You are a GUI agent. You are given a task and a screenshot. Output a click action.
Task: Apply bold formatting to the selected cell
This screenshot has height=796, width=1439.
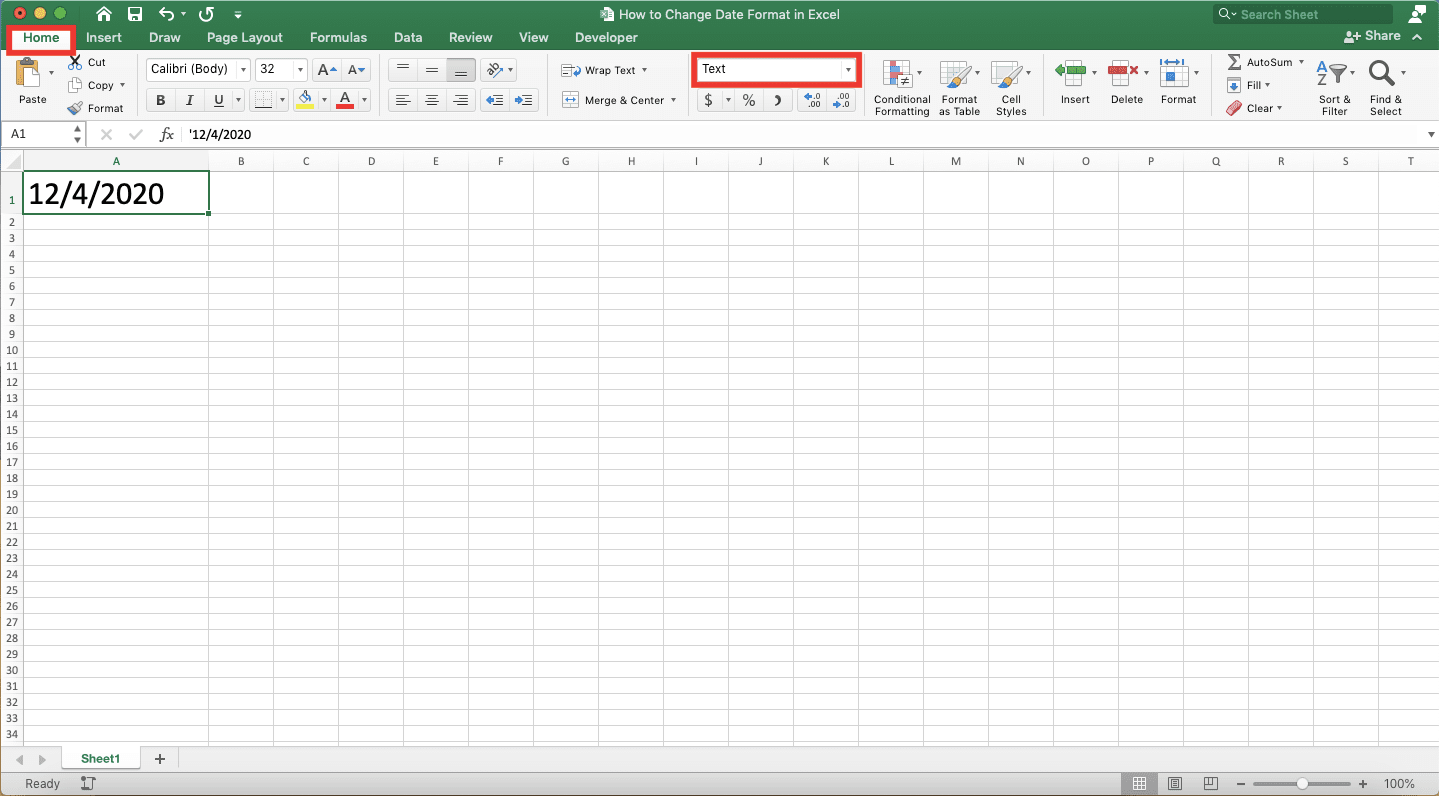point(159,99)
